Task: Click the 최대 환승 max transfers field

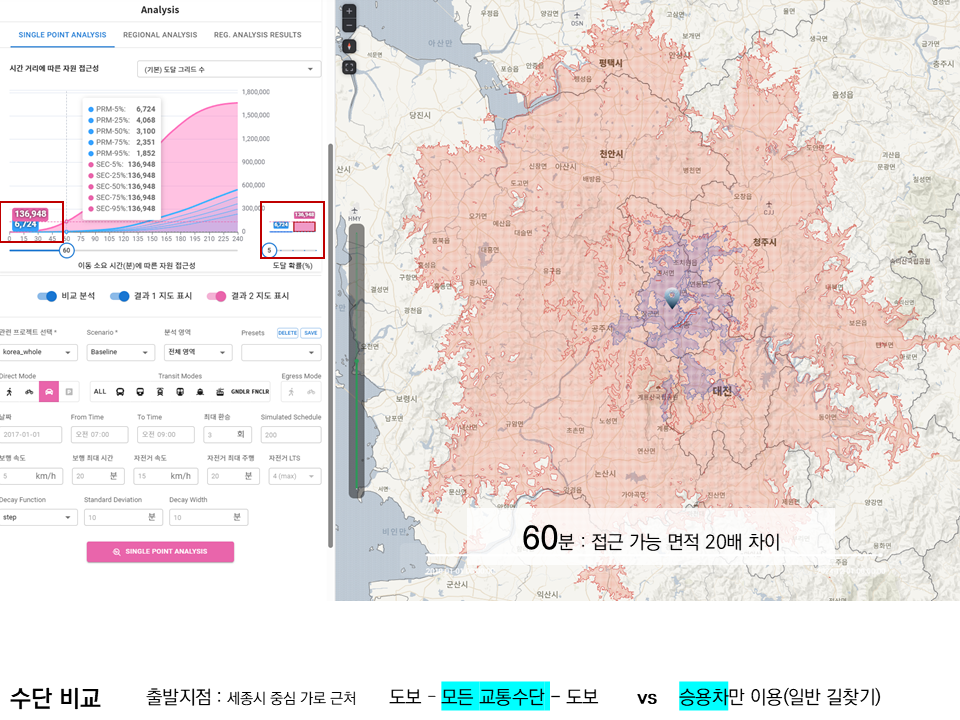Action: [227, 435]
